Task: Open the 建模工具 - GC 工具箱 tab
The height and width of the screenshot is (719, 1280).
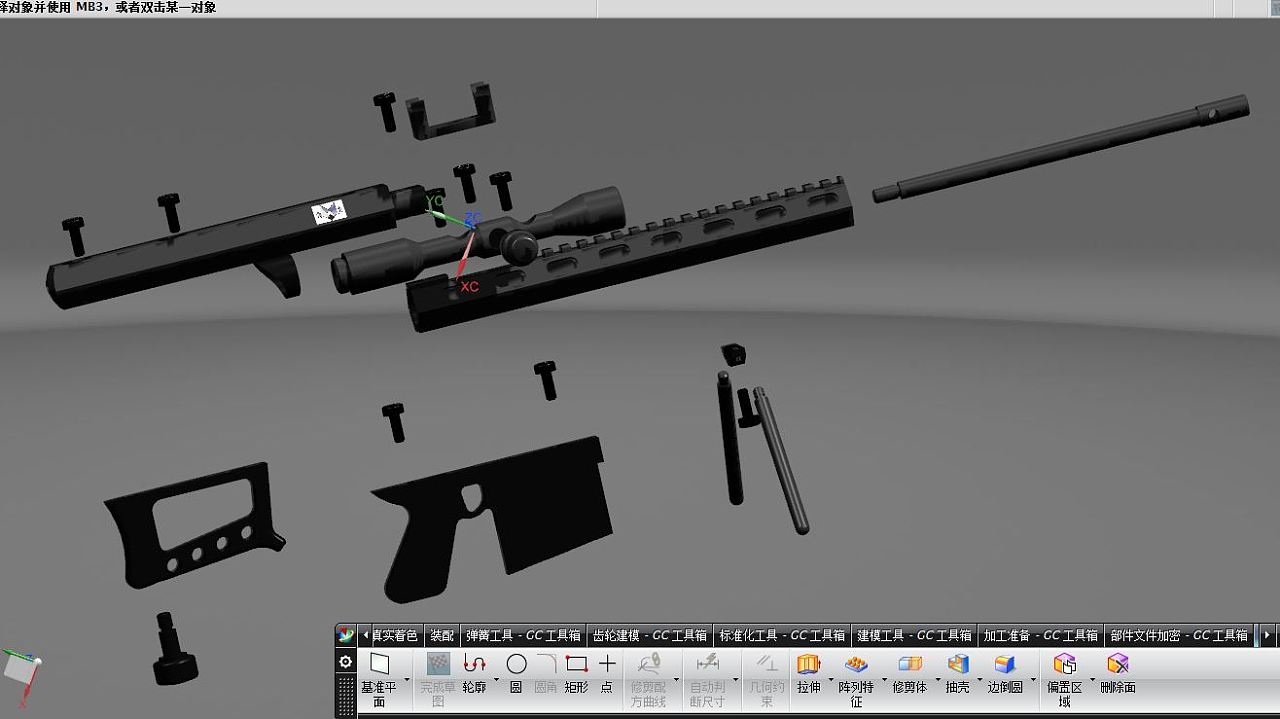Action: (916, 634)
